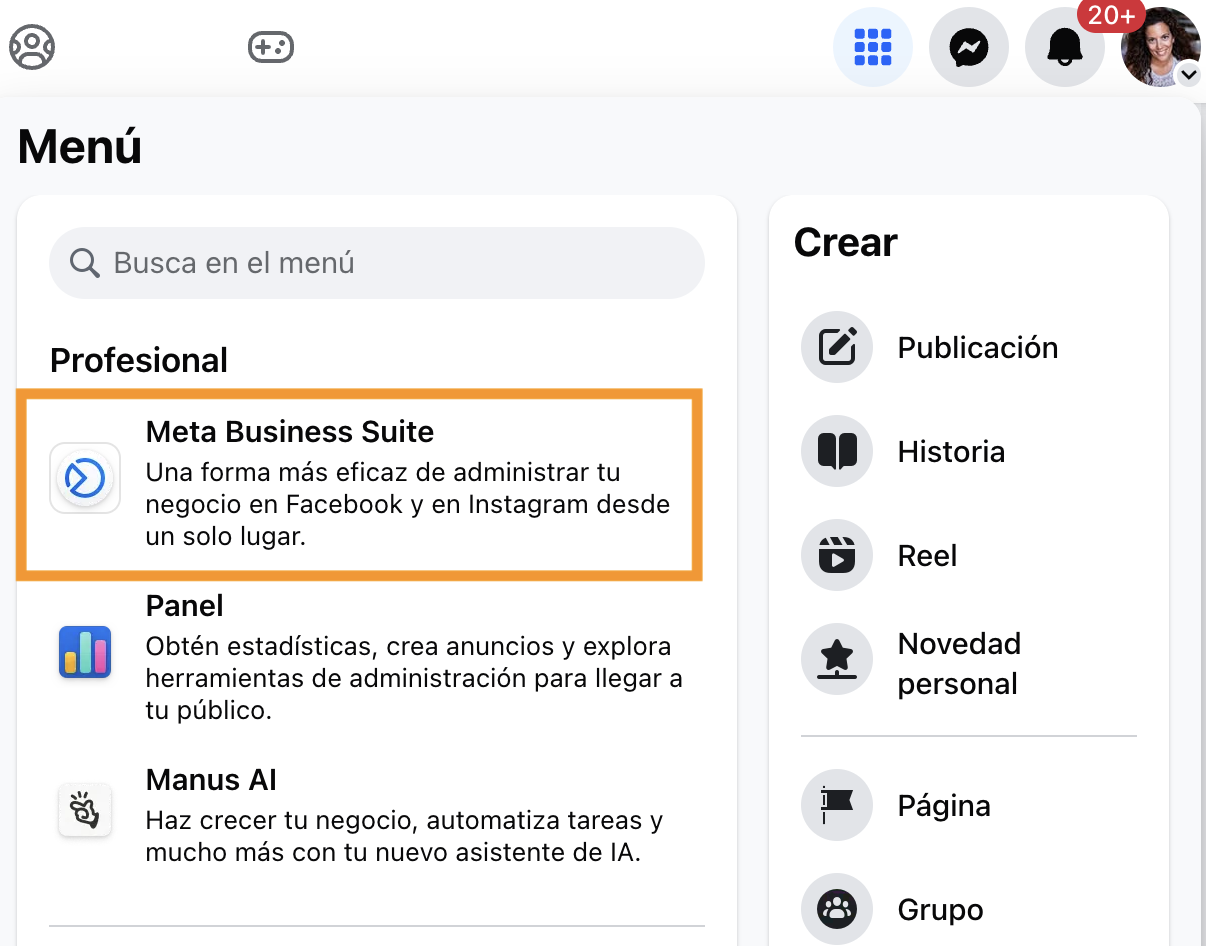Click the magnifier icon in menu search
This screenshot has height=946, width=1206.
85,263
